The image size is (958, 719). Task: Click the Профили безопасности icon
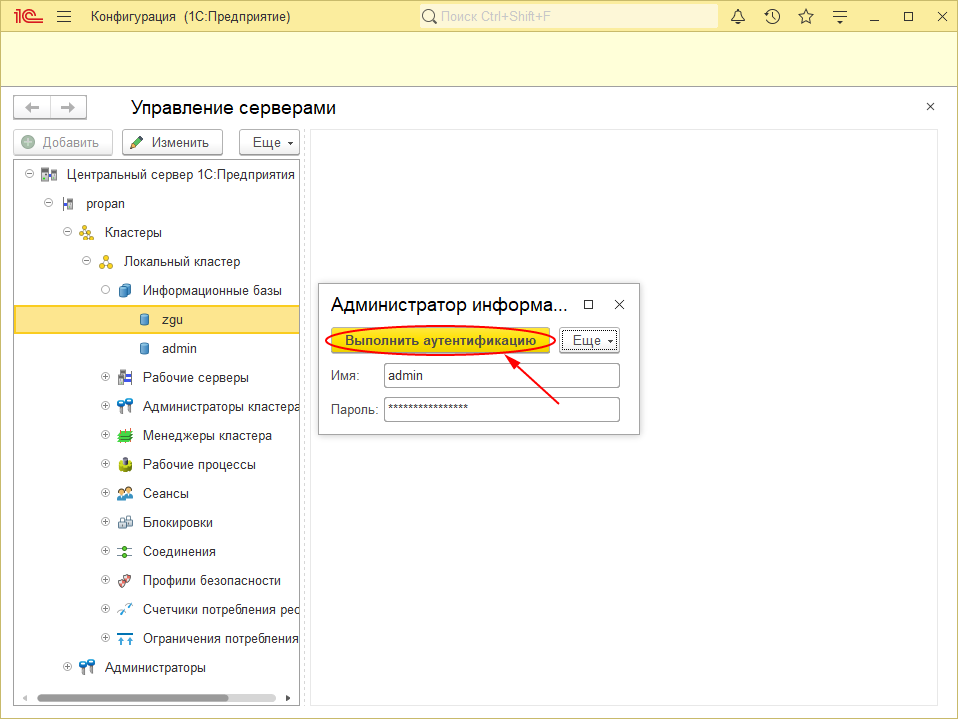pyautogui.click(x=125, y=580)
